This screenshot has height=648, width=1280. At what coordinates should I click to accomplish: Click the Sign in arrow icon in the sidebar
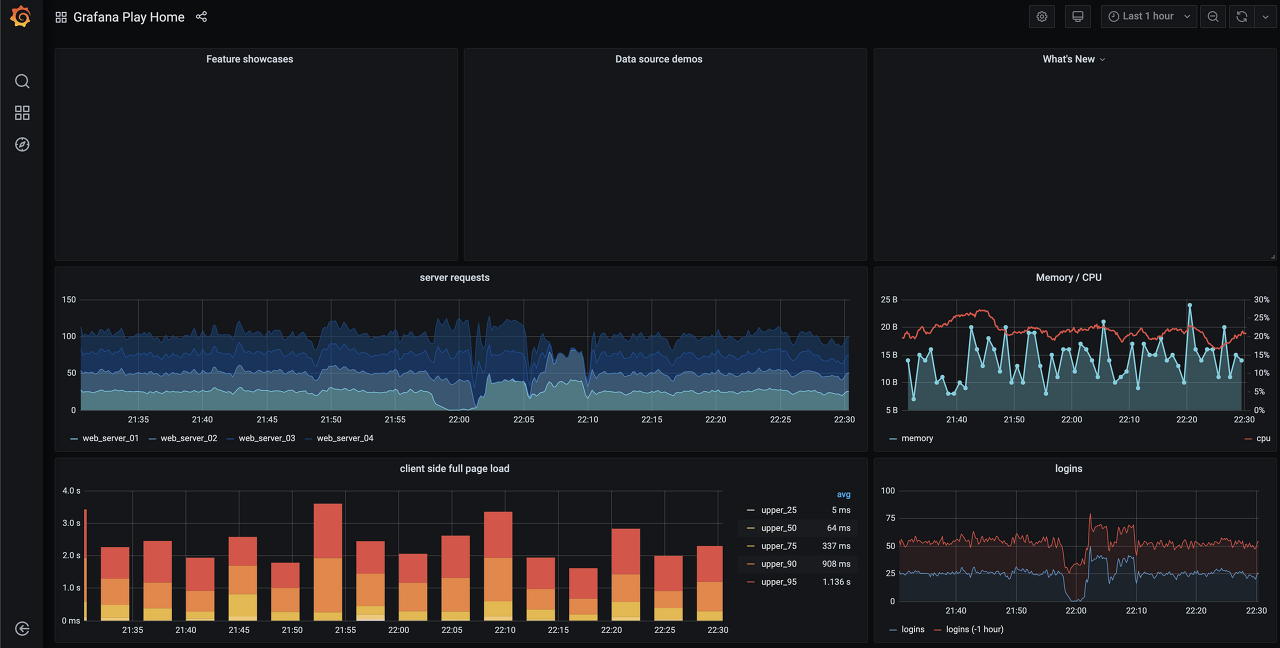(22, 629)
